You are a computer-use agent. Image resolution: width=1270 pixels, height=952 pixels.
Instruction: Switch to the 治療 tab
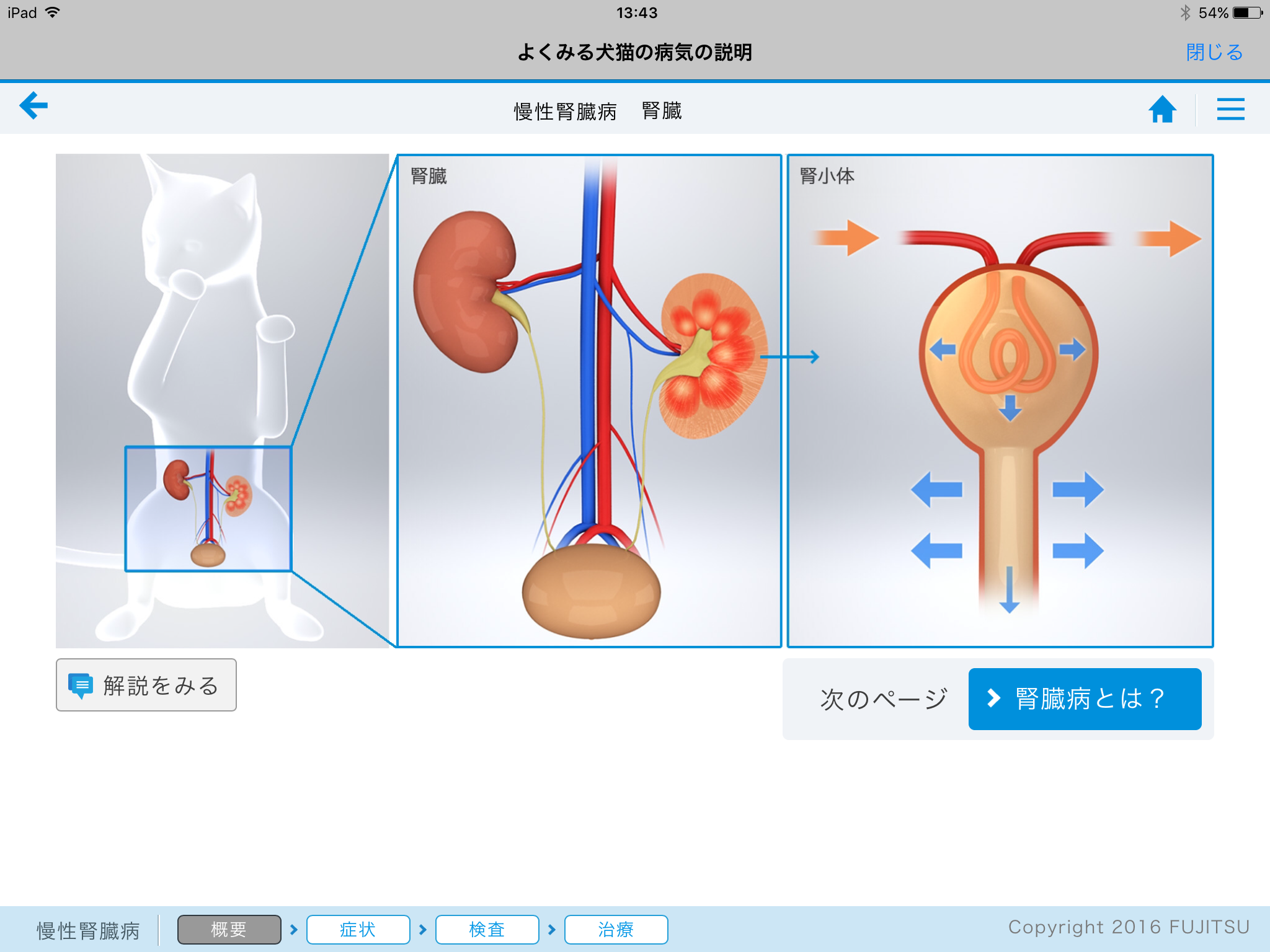[x=616, y=929]
